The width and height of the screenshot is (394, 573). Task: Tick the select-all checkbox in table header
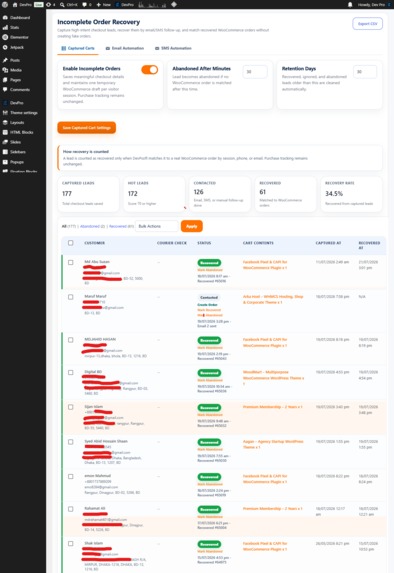(71, 243)
